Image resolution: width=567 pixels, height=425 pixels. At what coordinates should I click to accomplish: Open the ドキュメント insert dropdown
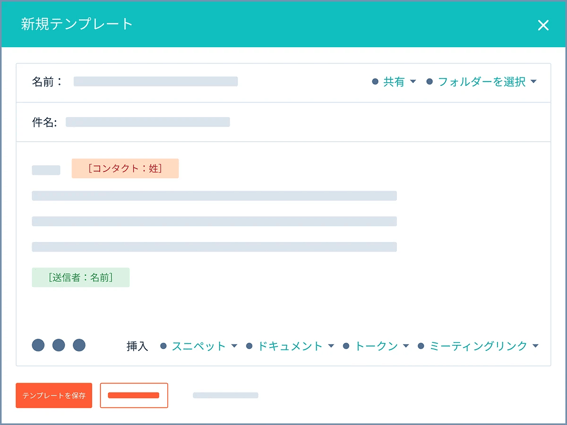pyautogui.click(x=290, y=346)
